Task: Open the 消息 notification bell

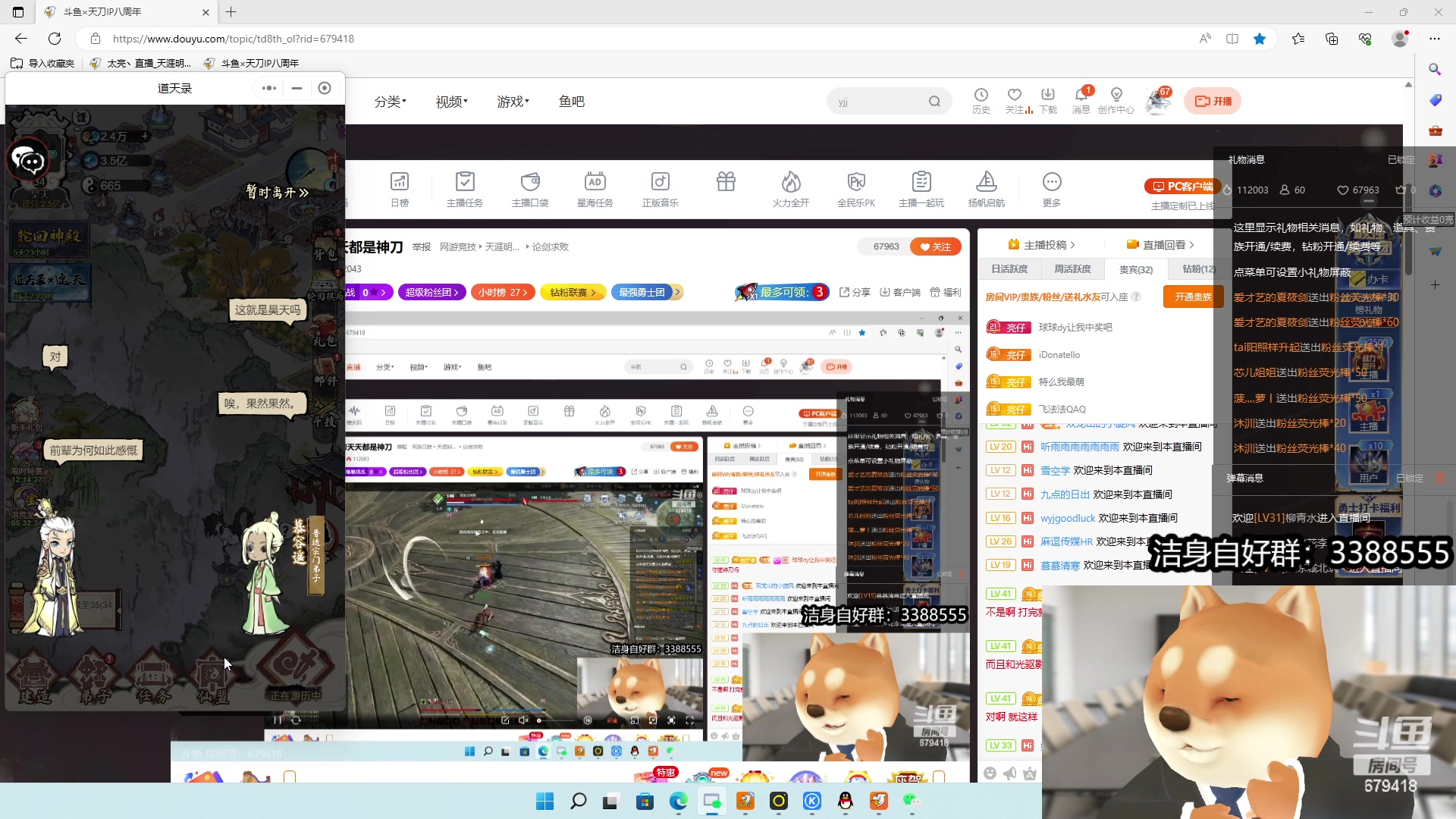Action: point(1081,100)
